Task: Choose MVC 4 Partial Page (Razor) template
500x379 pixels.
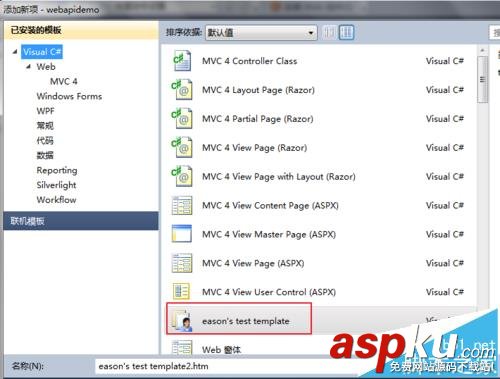Action: 258,119
